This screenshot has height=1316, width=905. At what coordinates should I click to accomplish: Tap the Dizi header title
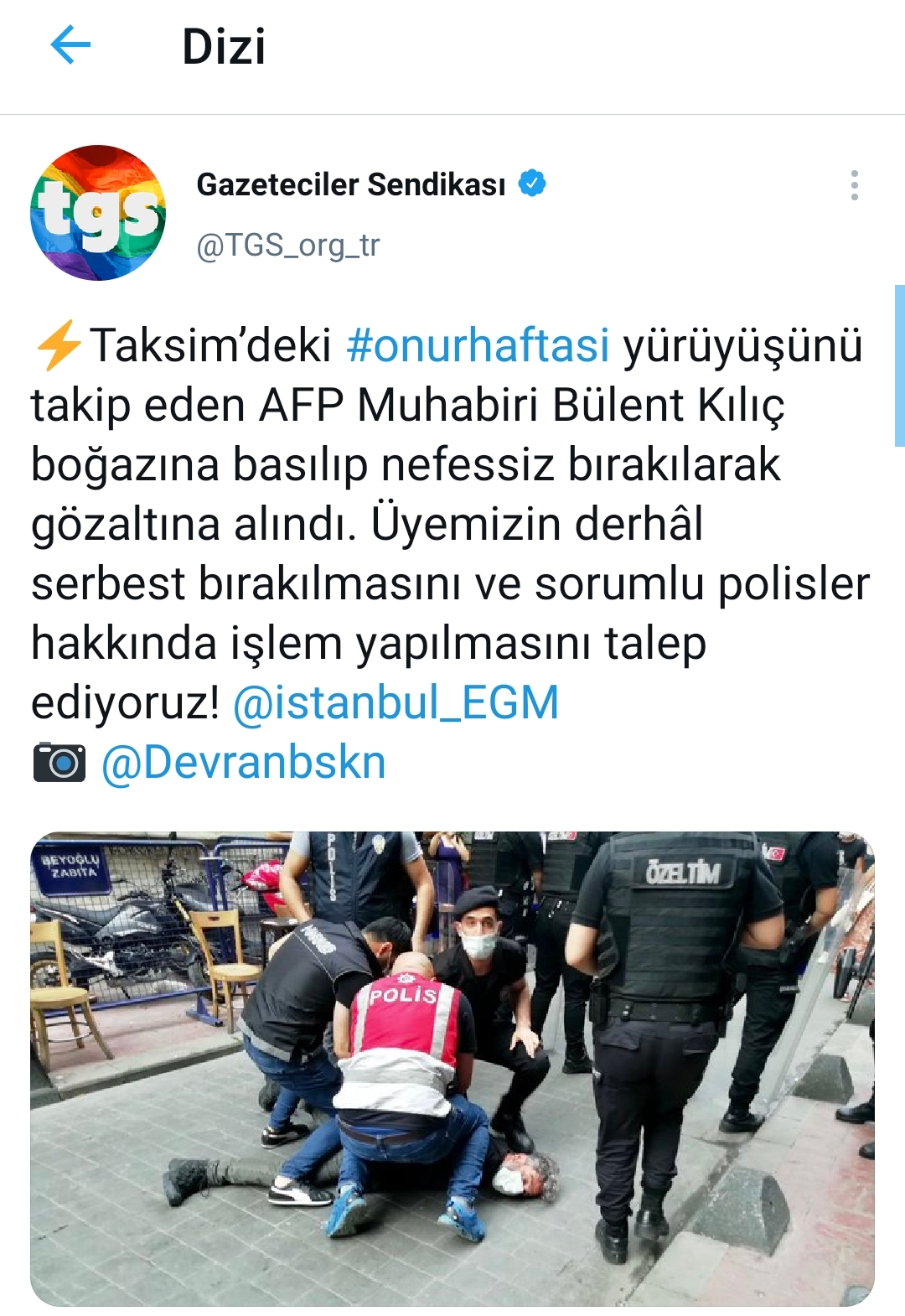224,46
